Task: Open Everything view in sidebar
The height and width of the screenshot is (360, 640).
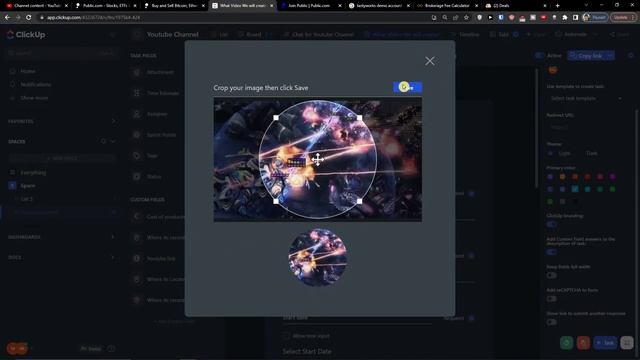Action: pyautogui.click(x=33, y=173)
